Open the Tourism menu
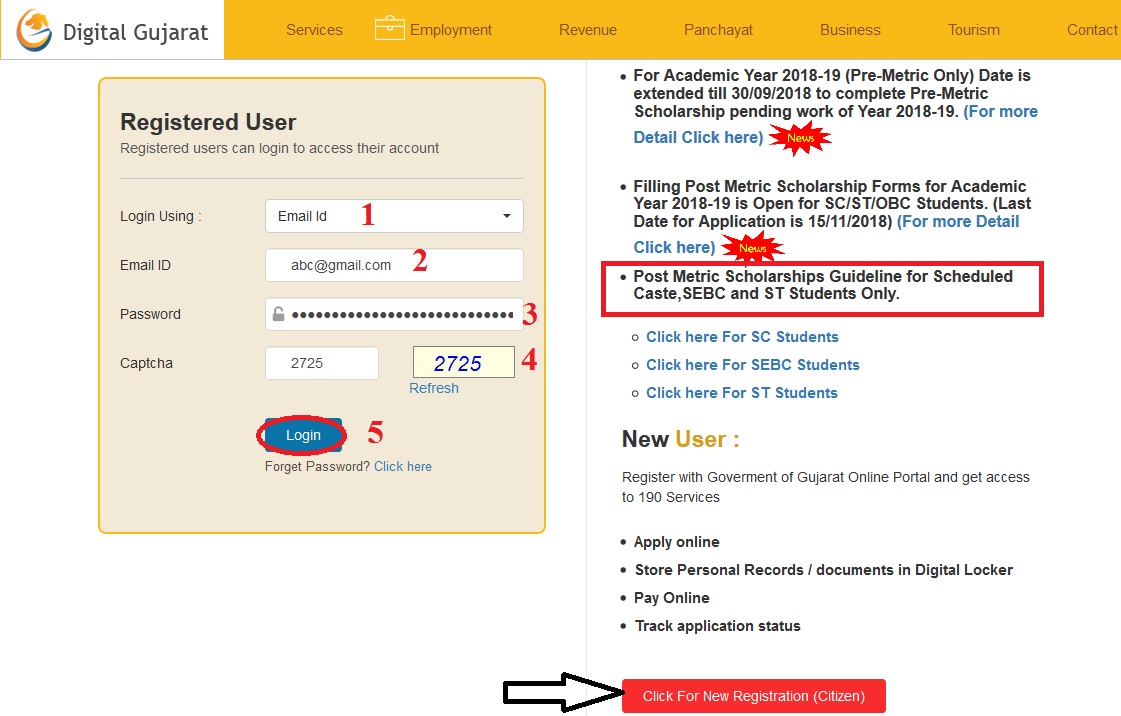Screen dimensions: 1121x716 pyautogui.click(x=974, y=30)
